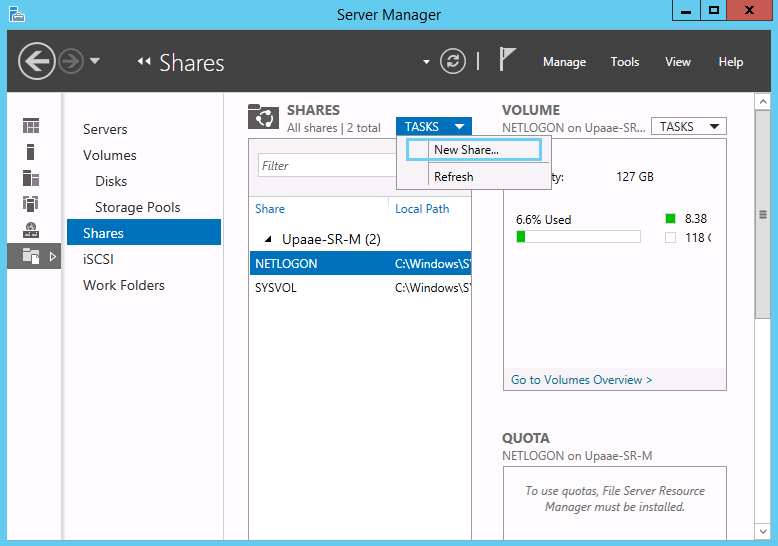The width and height of the screenshot is (778, 546).
Task: Select the Local Server sidebar icon
Action: pos(31,152)
